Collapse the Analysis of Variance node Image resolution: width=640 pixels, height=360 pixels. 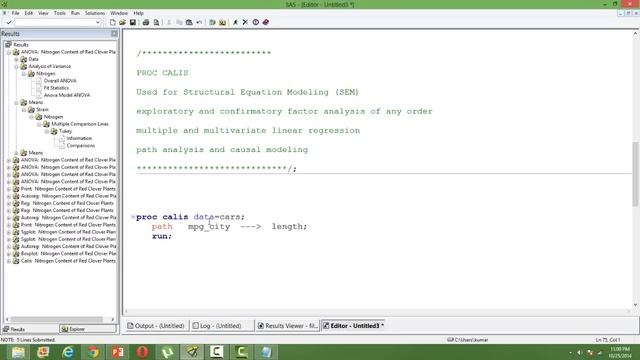pos(16,67)
